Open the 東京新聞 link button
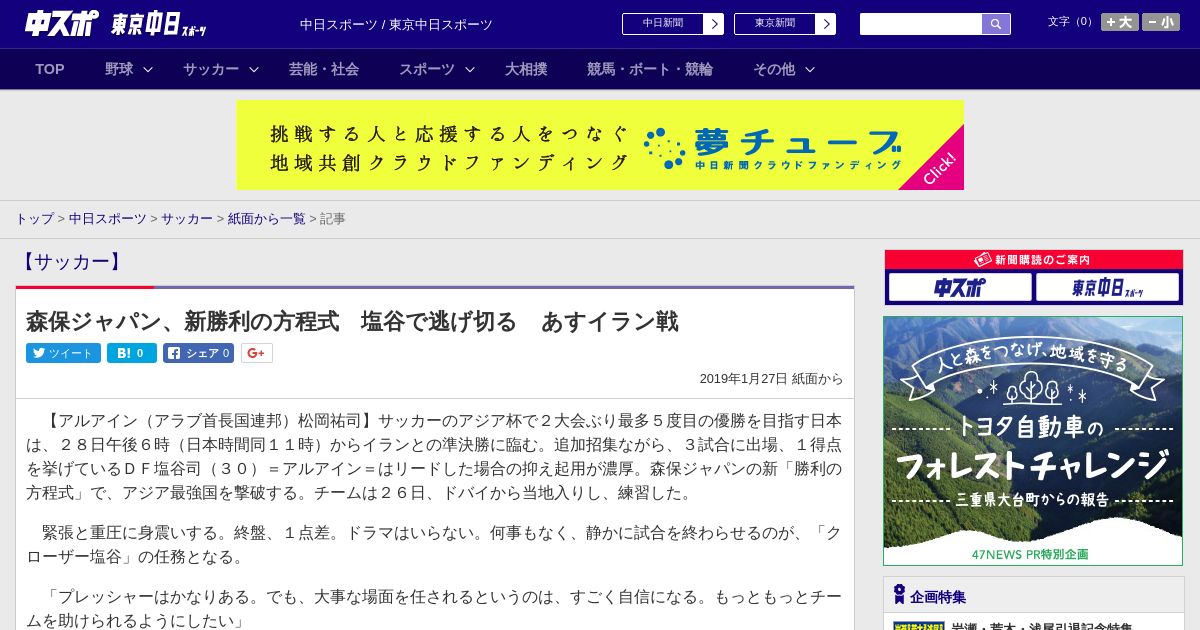Image resolution: width=1200 pixels, height=630 pixels. pyautogui.click(x=775, y=24)
